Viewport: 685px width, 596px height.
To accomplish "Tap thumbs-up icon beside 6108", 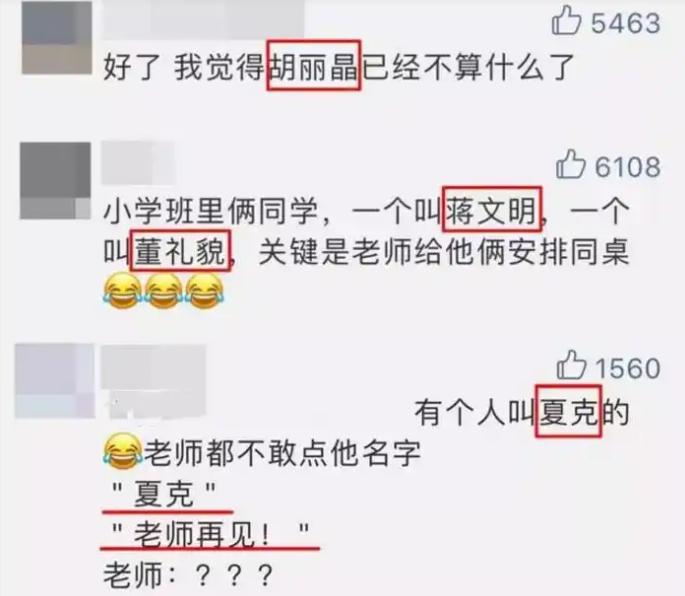I will 571,164.
